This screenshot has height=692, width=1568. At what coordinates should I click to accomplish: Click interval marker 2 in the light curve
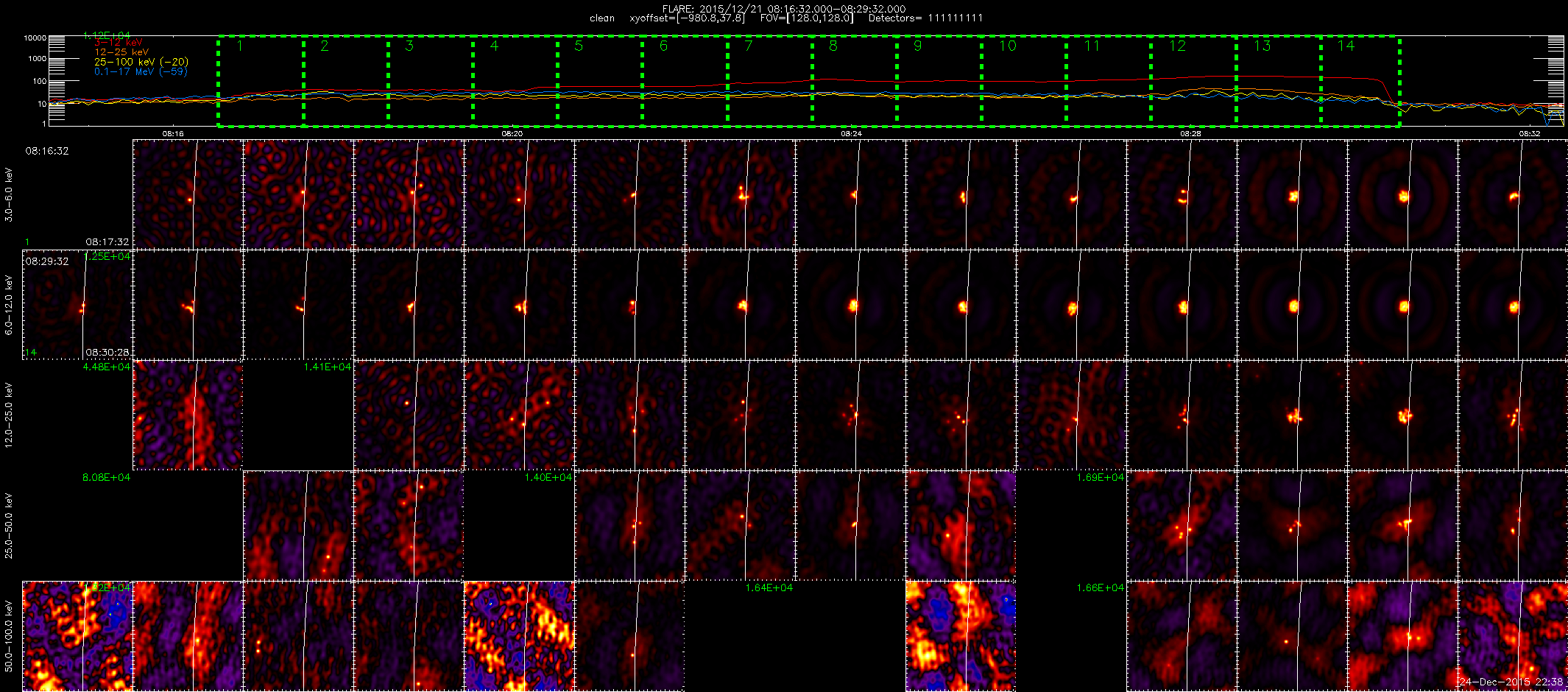(325, 46)
